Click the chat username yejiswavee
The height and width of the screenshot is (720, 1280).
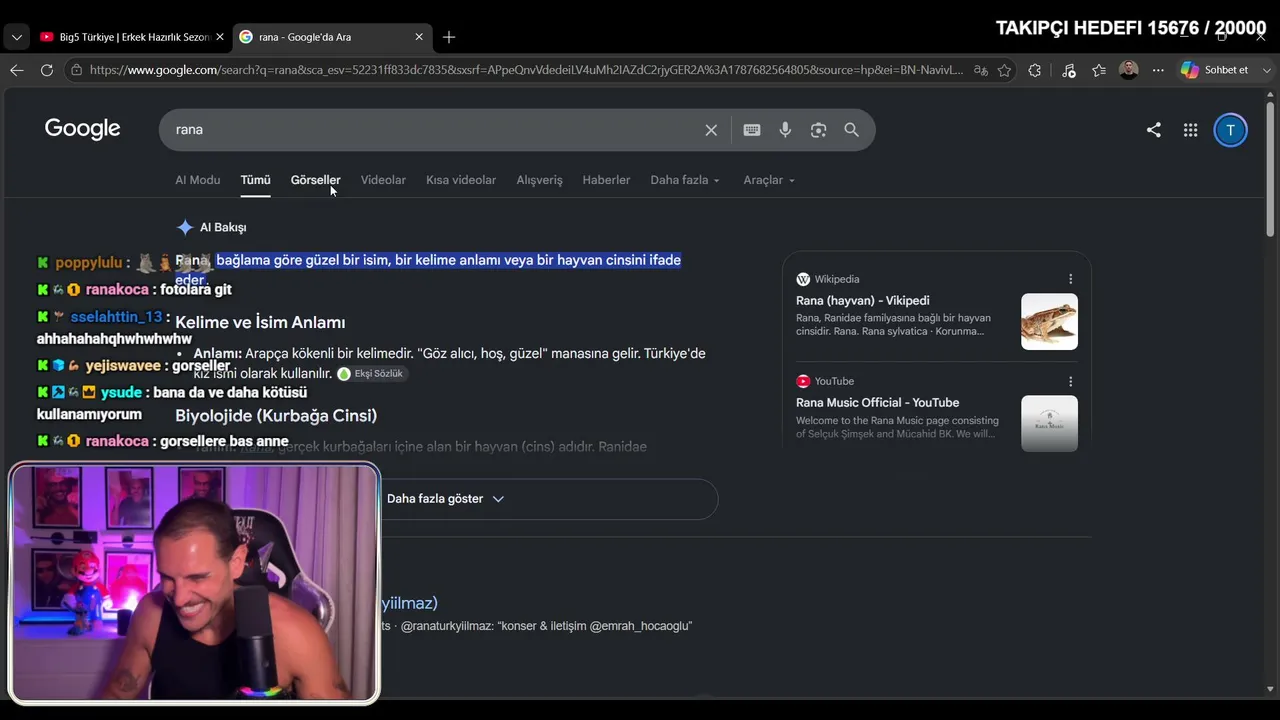(x=123, y=366)
